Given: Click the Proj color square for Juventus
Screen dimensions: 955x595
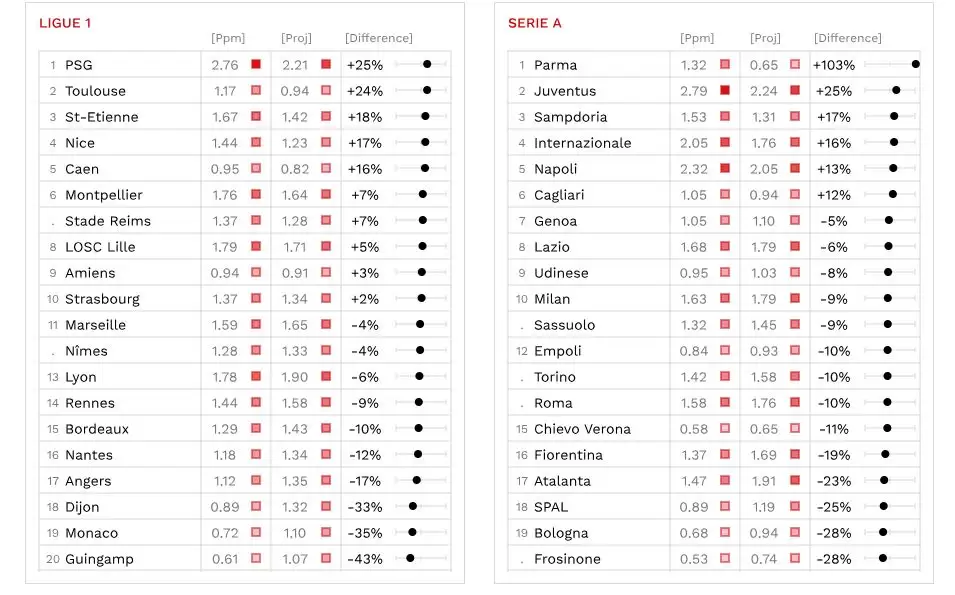Looking at the screenshot, I should (795, 91).
